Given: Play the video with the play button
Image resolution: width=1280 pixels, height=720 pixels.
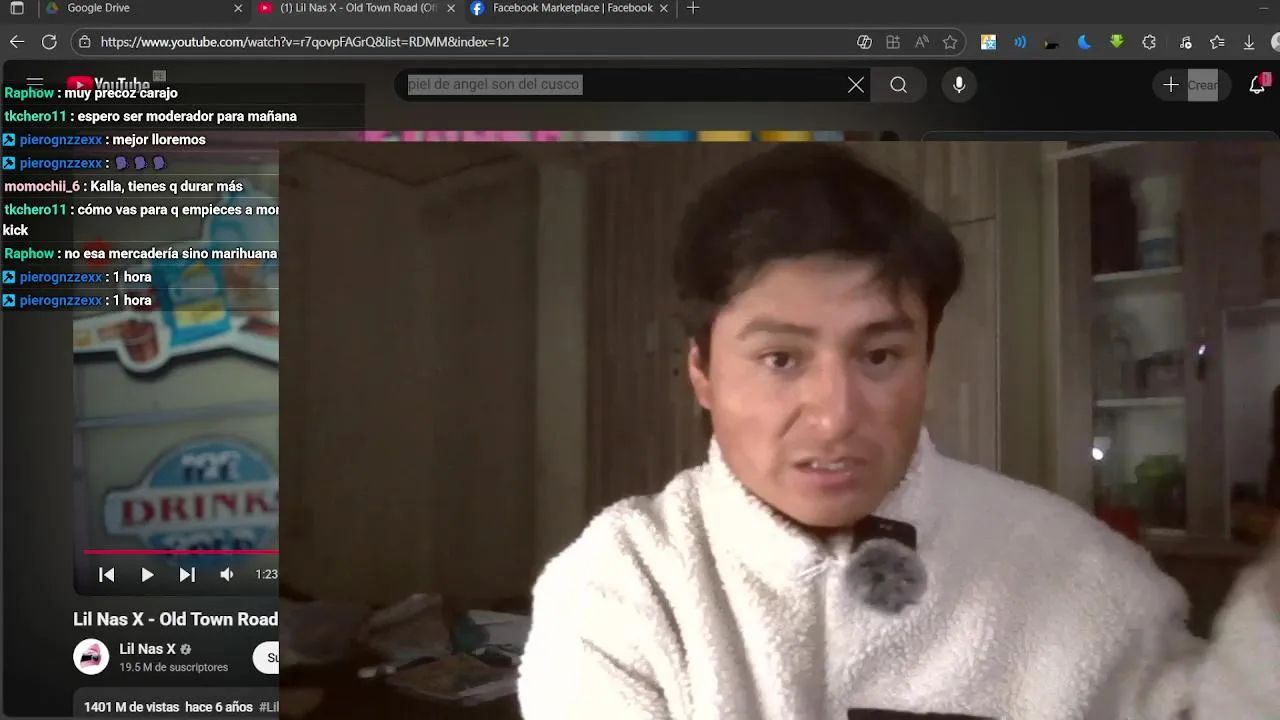Looking at the screenshot, I should pos(147,574).
